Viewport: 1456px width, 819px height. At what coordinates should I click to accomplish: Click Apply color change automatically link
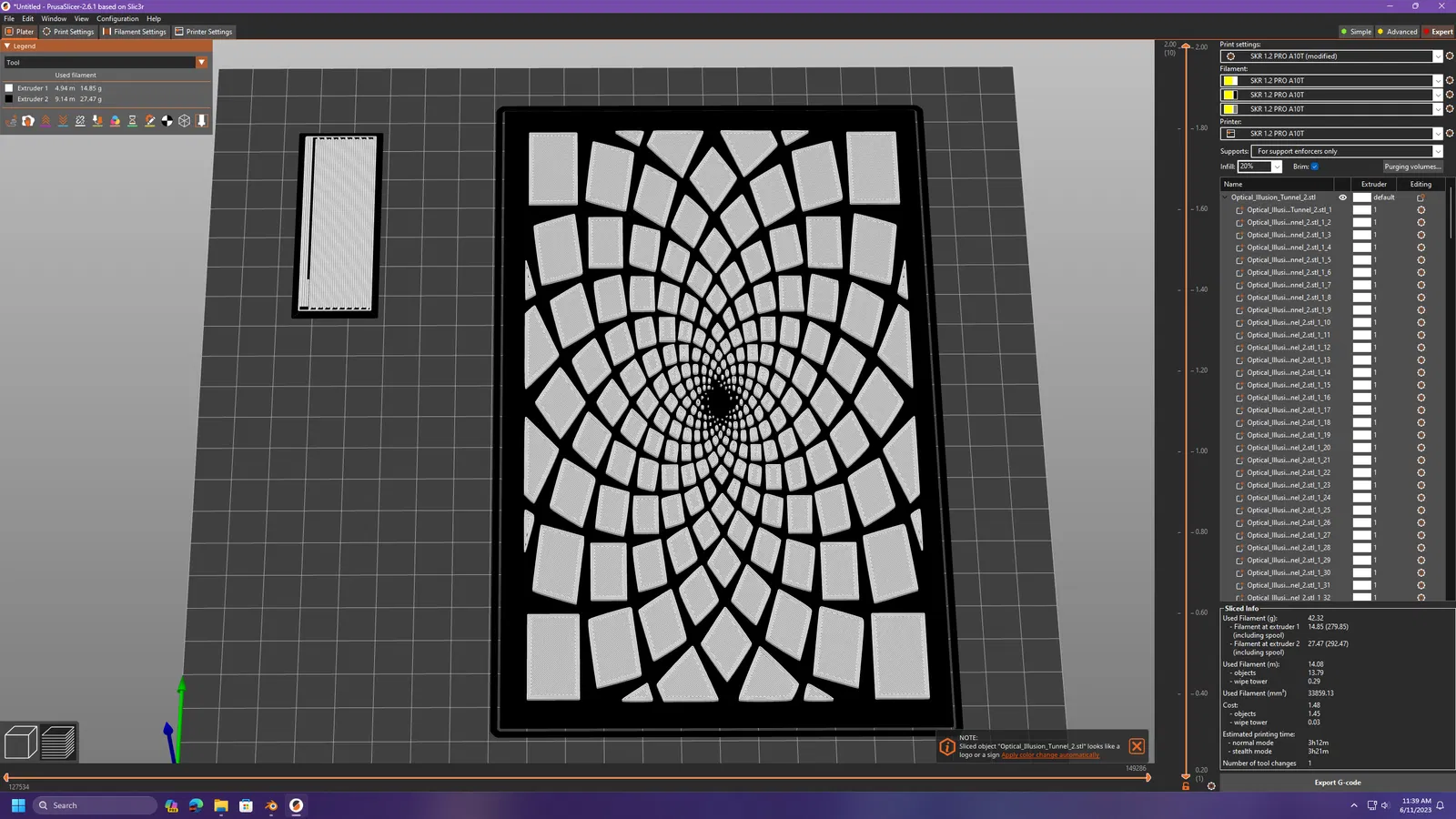(1050, 755)
